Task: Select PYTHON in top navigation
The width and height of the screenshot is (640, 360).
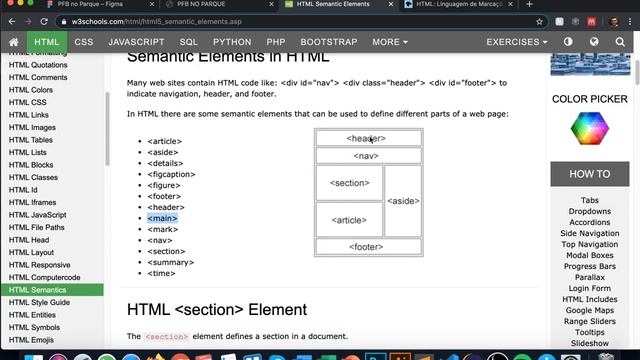Action: coord(232,42)
